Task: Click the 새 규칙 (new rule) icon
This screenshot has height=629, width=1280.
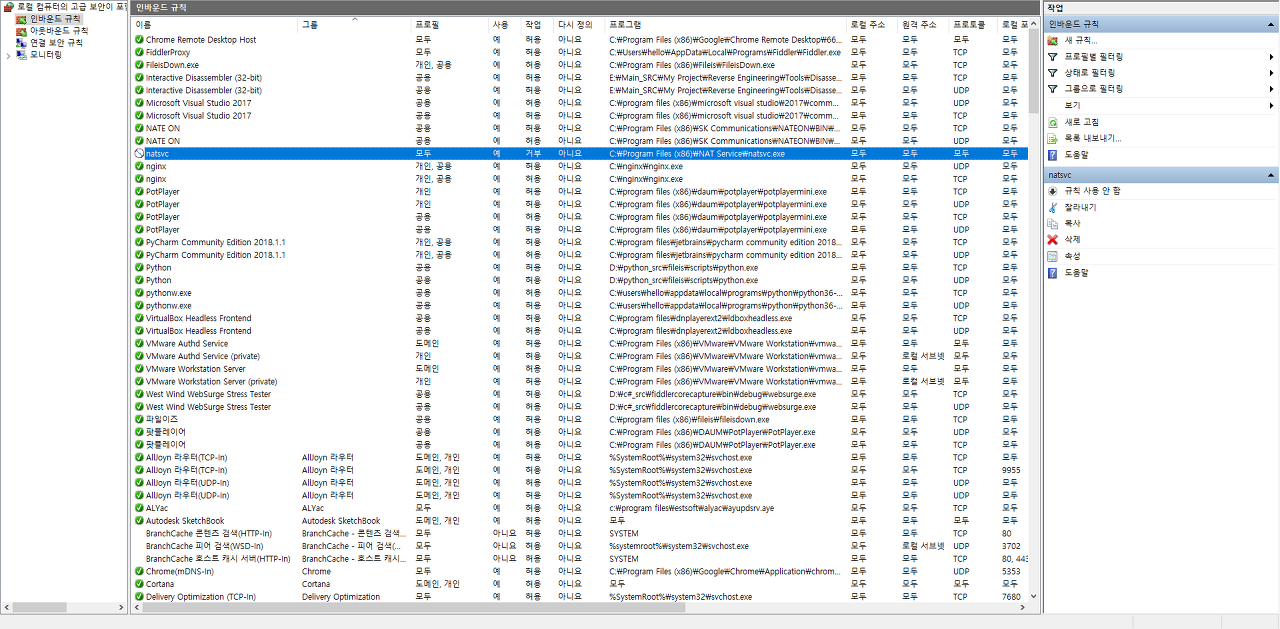Action: click(1052, 41)
